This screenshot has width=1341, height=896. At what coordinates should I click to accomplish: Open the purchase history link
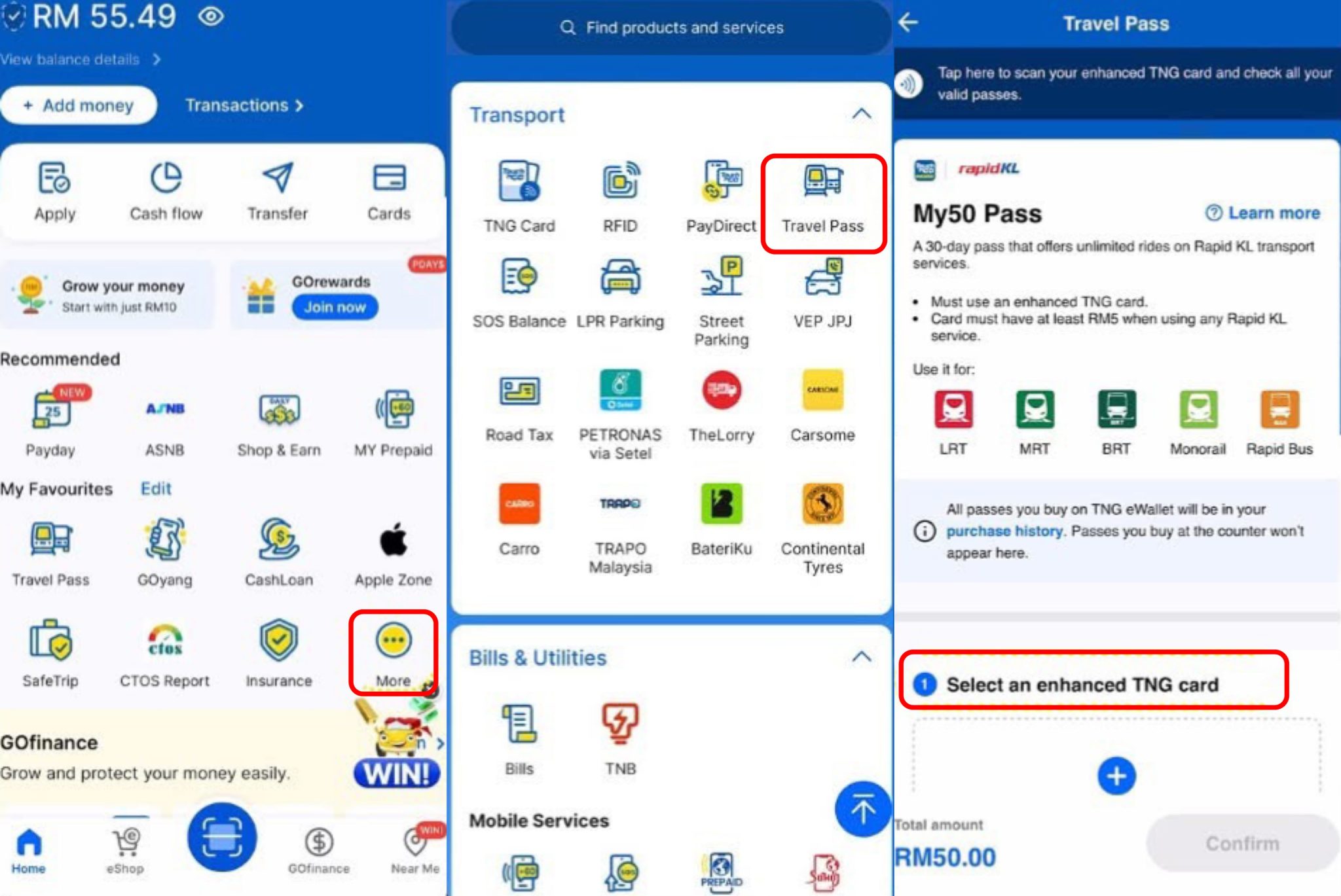pos(1004,531)
